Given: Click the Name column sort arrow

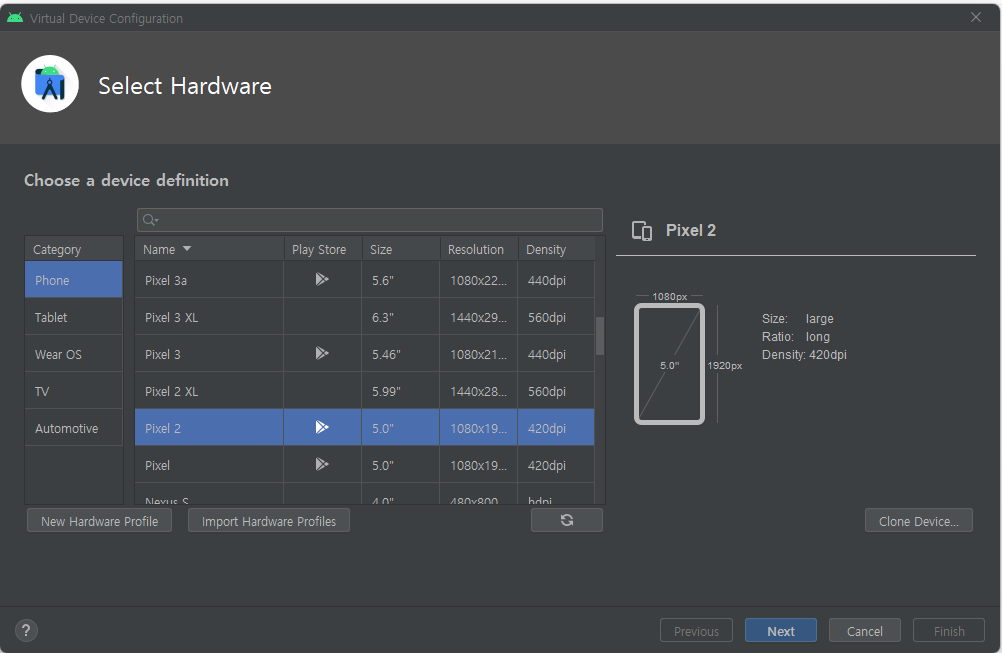Looking at the screenshot, I should (x=187, y=249).
